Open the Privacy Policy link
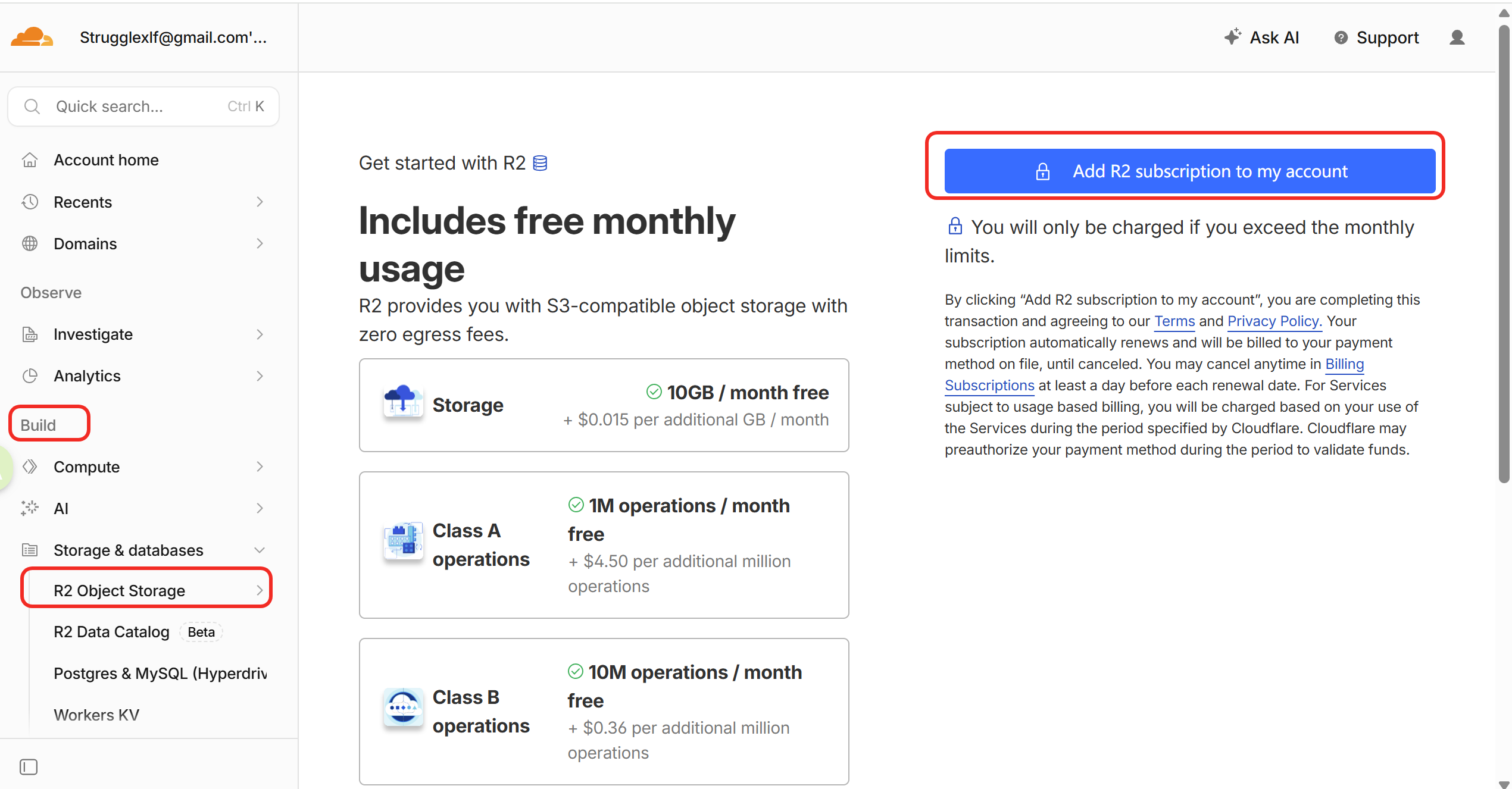Screen dimensions: 1512x789 pos(1273,321)
